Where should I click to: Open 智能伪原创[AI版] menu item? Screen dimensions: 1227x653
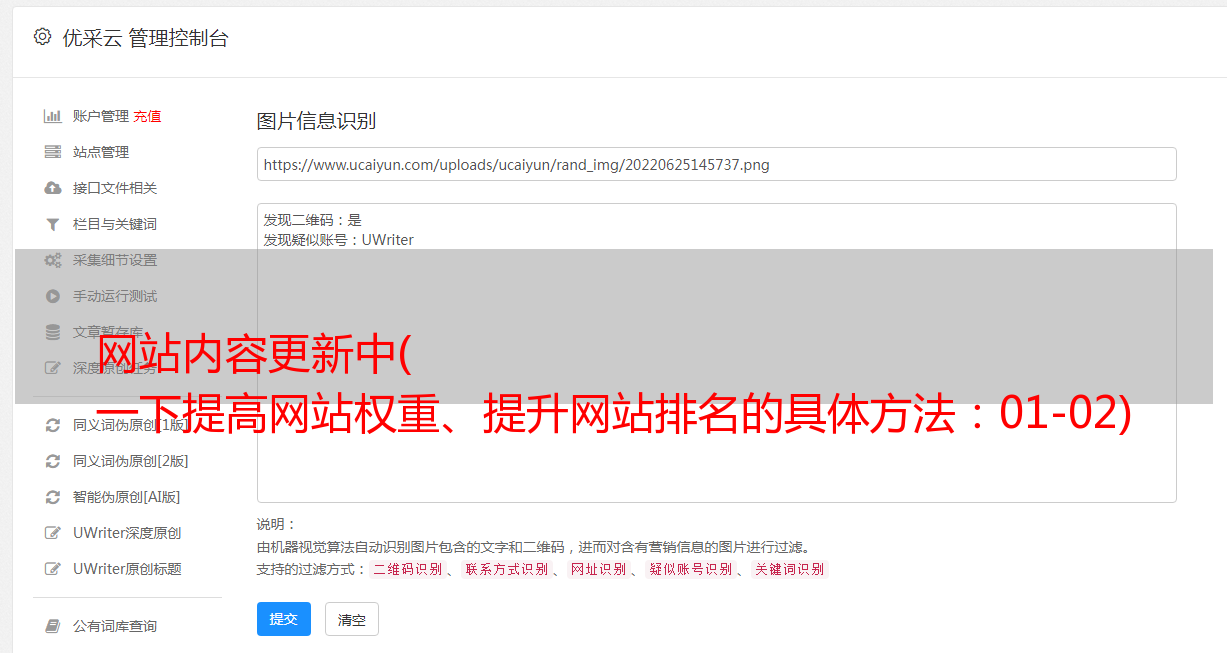click(127, 497)
